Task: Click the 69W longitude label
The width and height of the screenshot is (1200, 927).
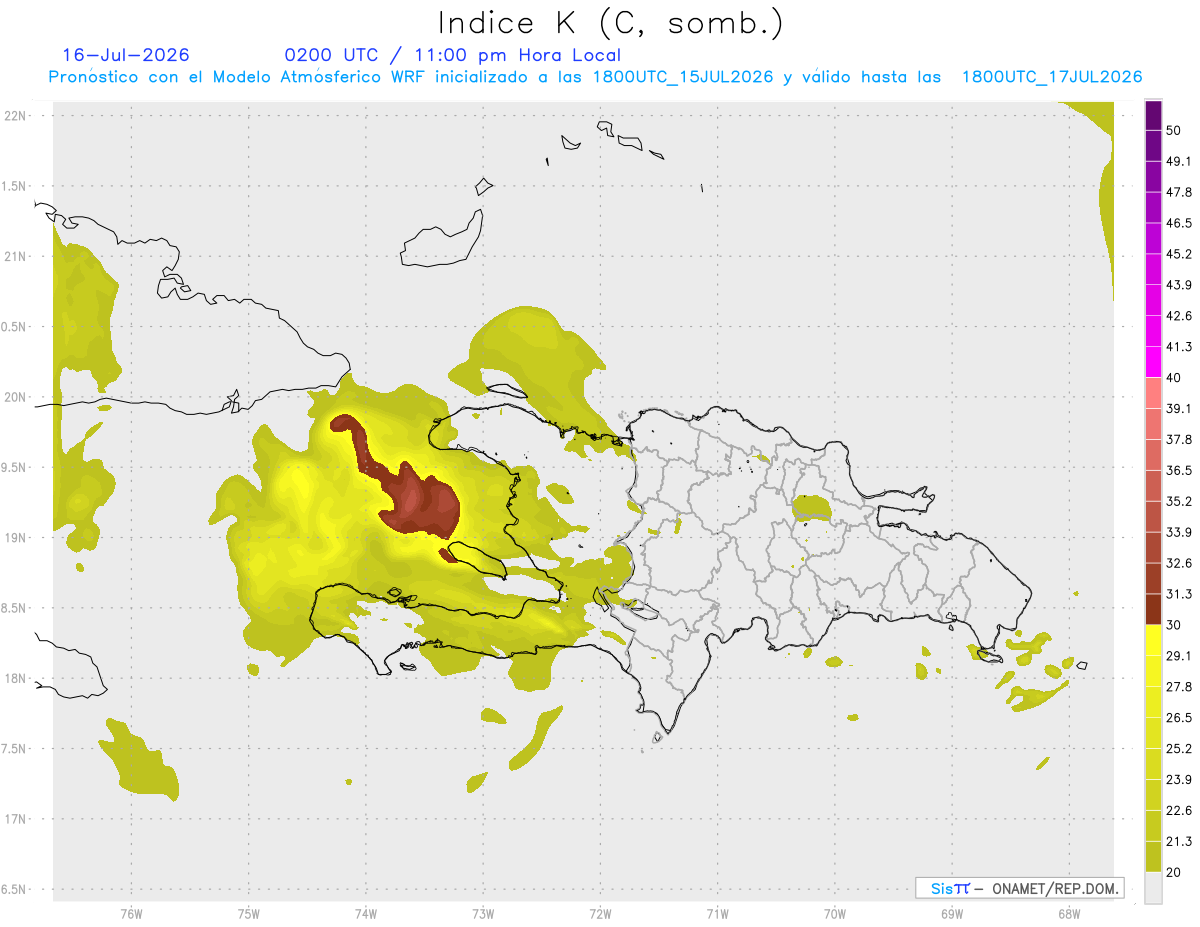Action: click(952, 913)
